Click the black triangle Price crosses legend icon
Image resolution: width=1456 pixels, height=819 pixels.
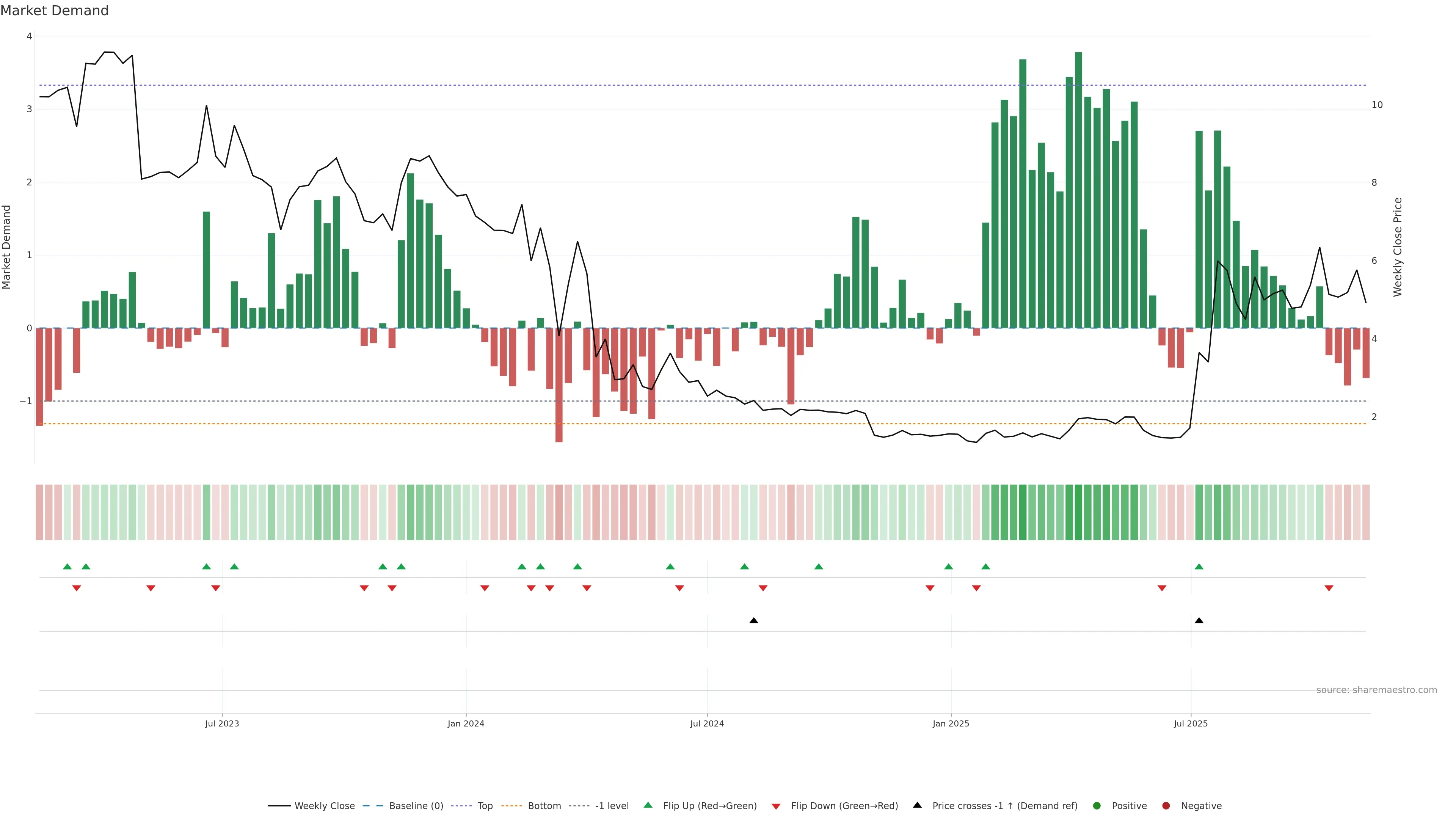tap(917, 805)
